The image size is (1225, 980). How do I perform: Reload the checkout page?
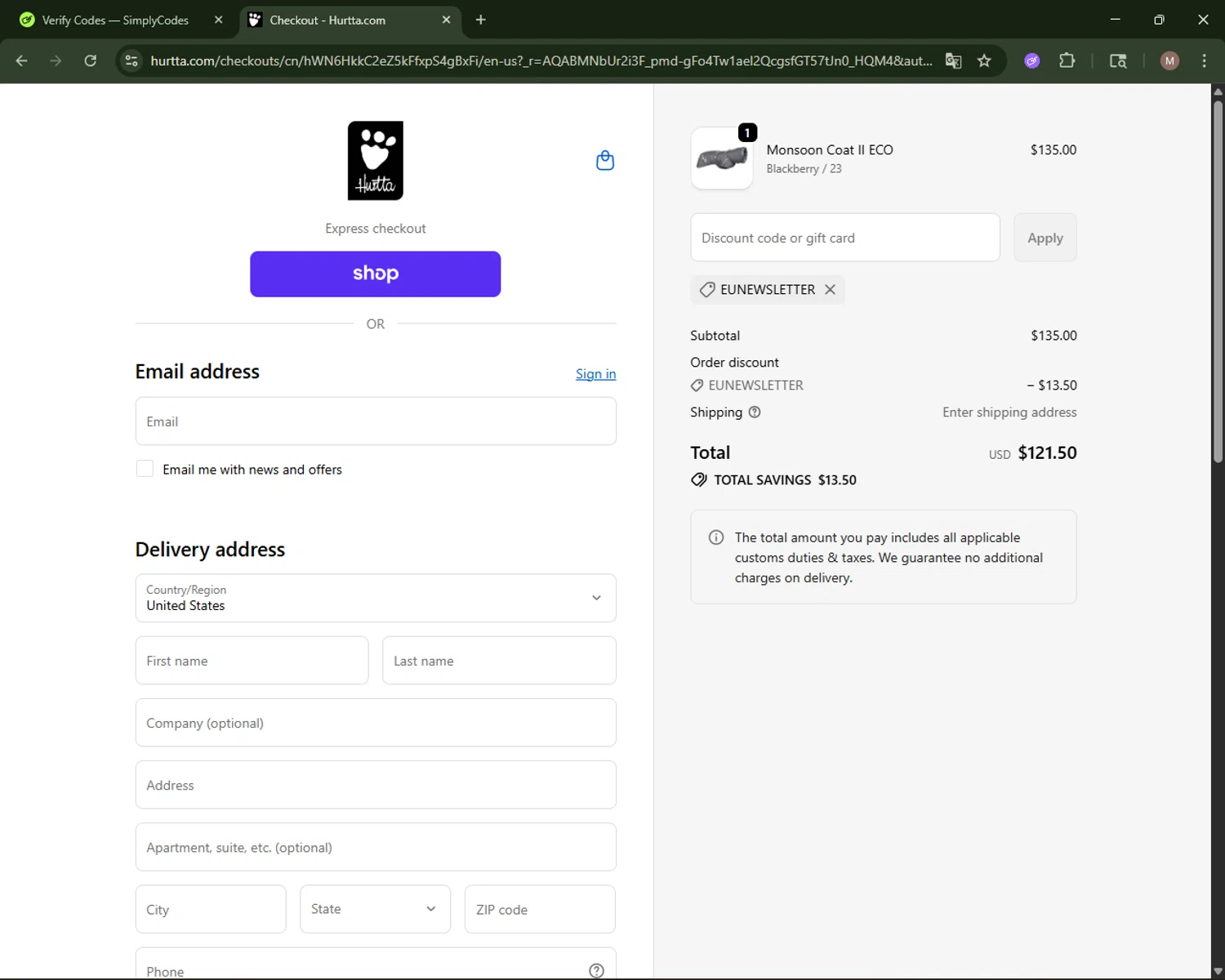(x=91, y=60)
